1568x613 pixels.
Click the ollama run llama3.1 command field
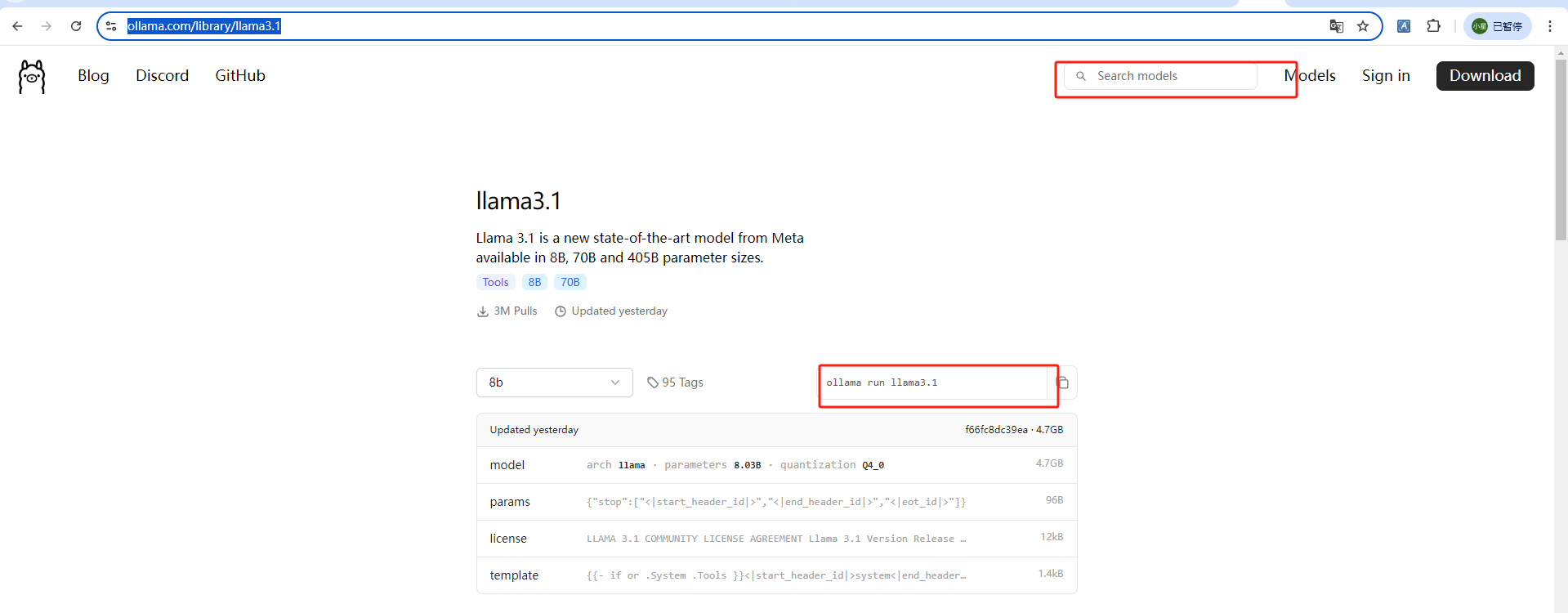933,383
